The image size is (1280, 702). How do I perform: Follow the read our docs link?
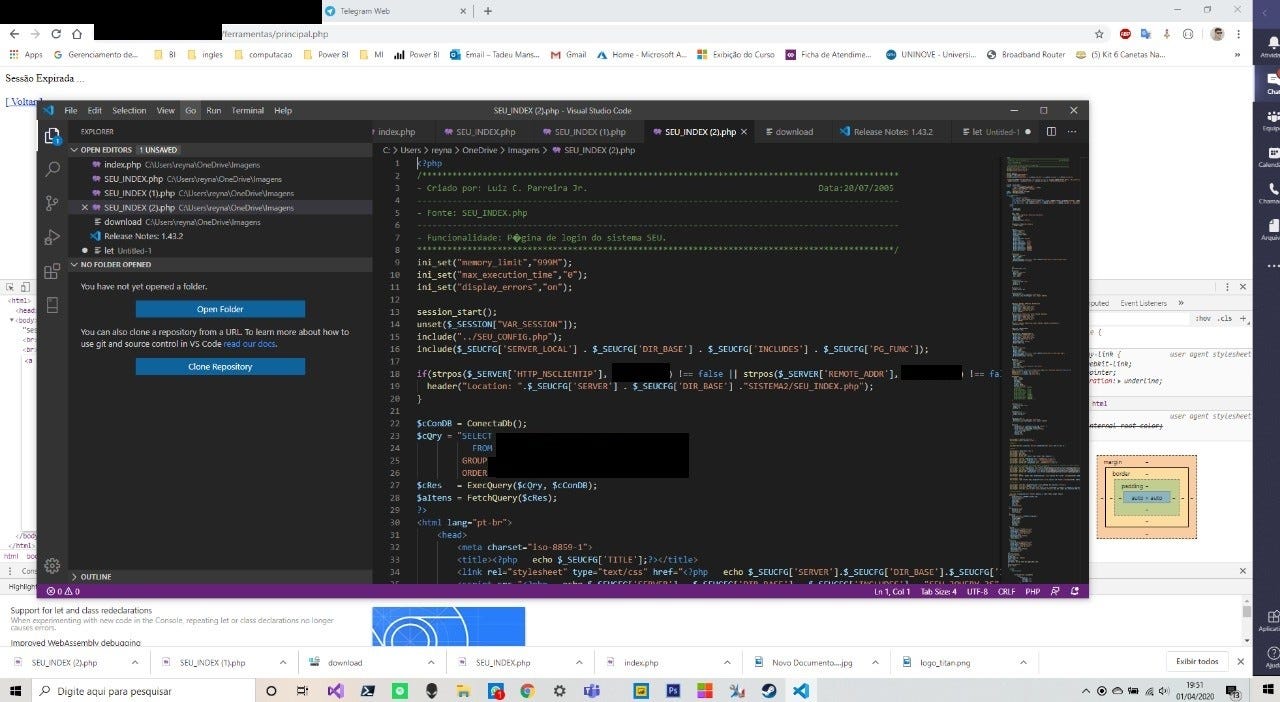tap(248, 344)
